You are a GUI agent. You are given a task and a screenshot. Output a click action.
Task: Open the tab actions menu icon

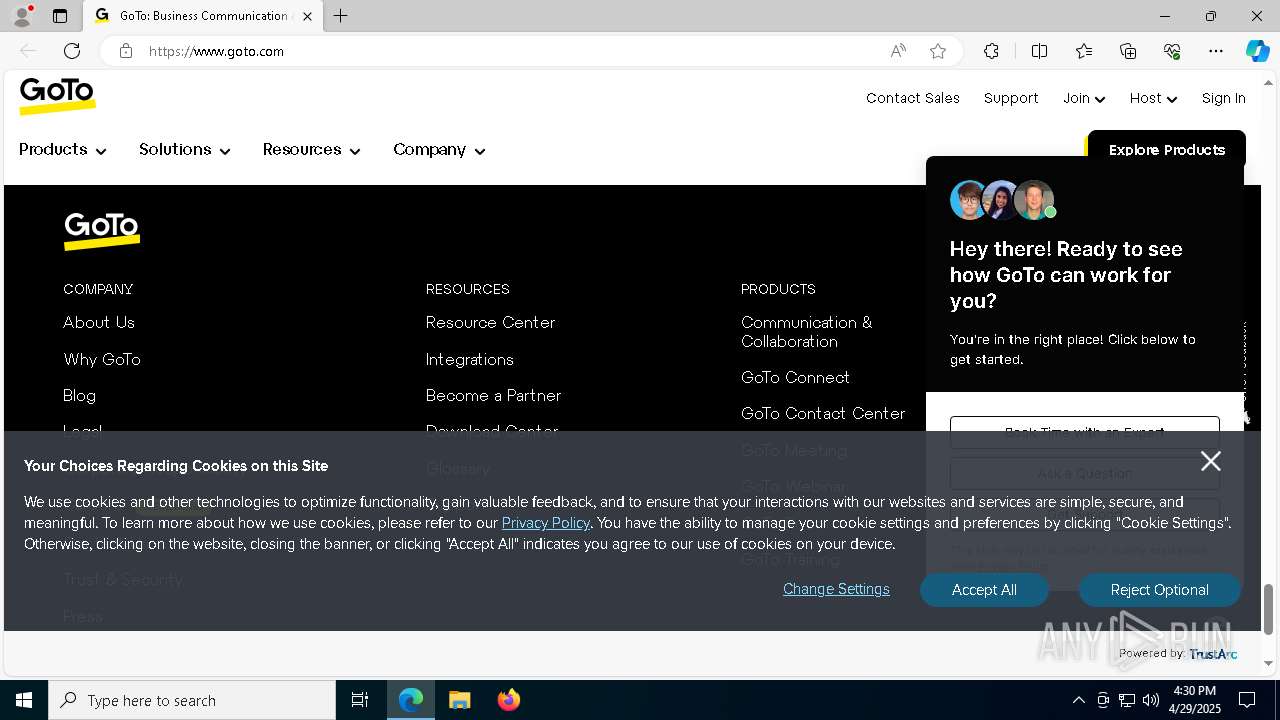point(60,16)
